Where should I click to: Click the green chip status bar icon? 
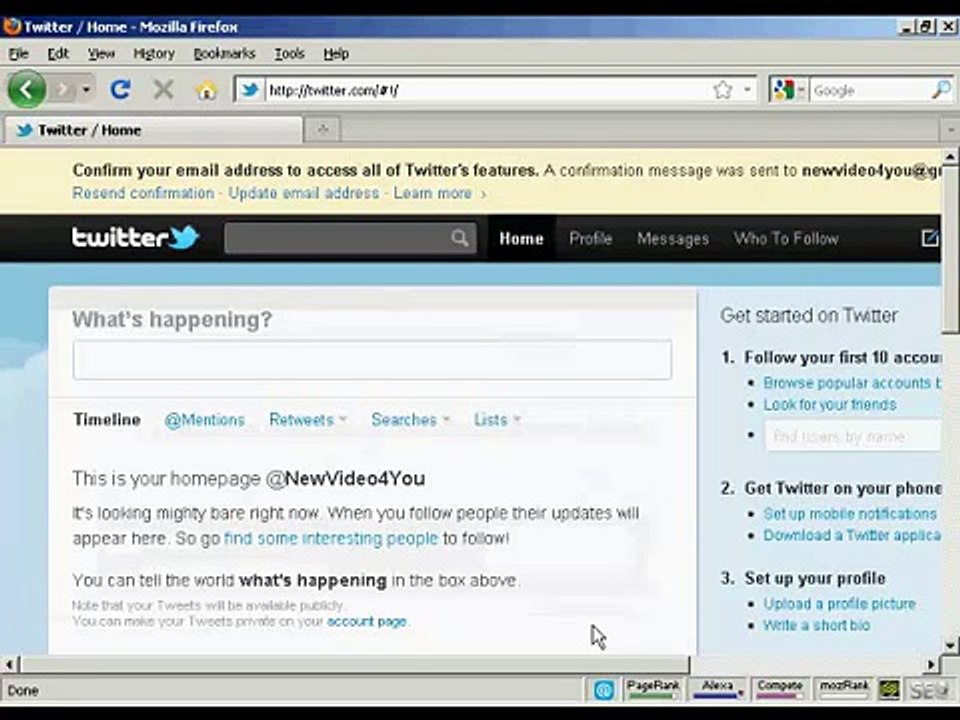tap(889, 690)
